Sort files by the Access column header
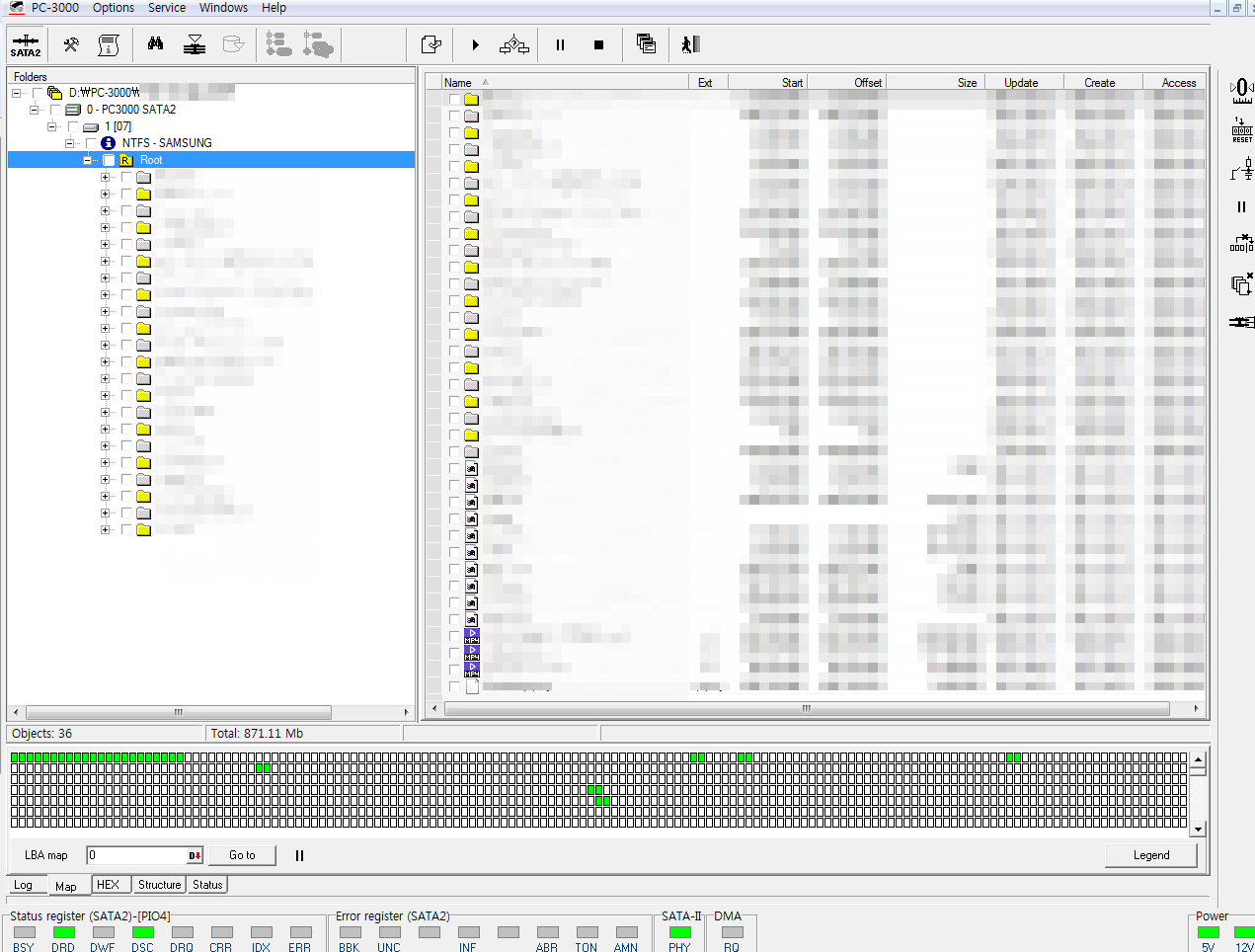Screen dimensions: 1255x952 1175,83
